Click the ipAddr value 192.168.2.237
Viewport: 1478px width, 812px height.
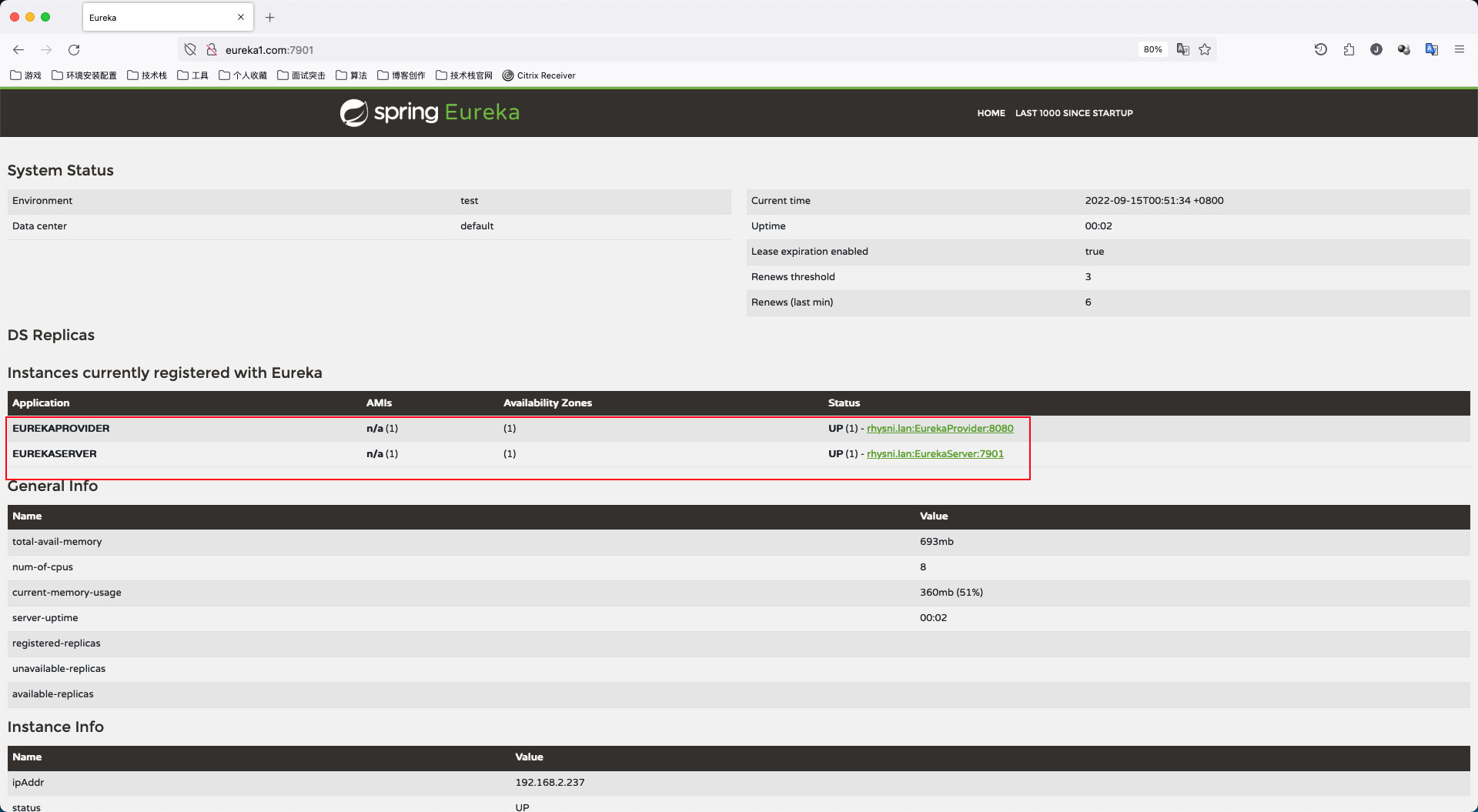point(550,782)
